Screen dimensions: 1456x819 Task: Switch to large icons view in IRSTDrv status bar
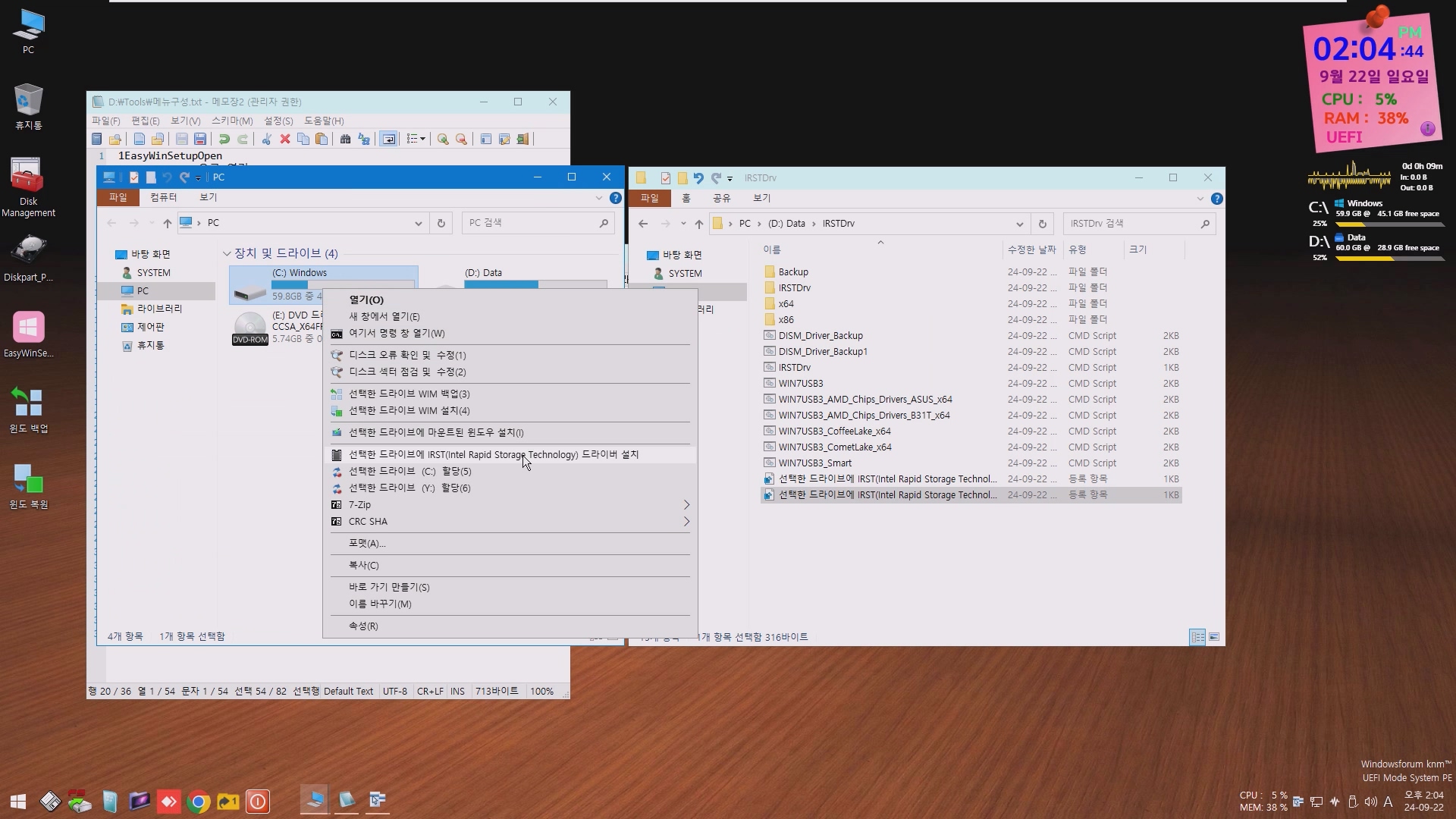[1214, 637]
